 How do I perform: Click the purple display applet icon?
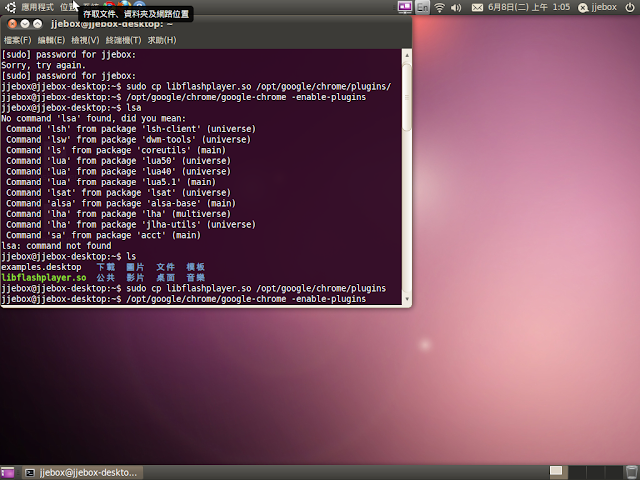tap(404, 7)
